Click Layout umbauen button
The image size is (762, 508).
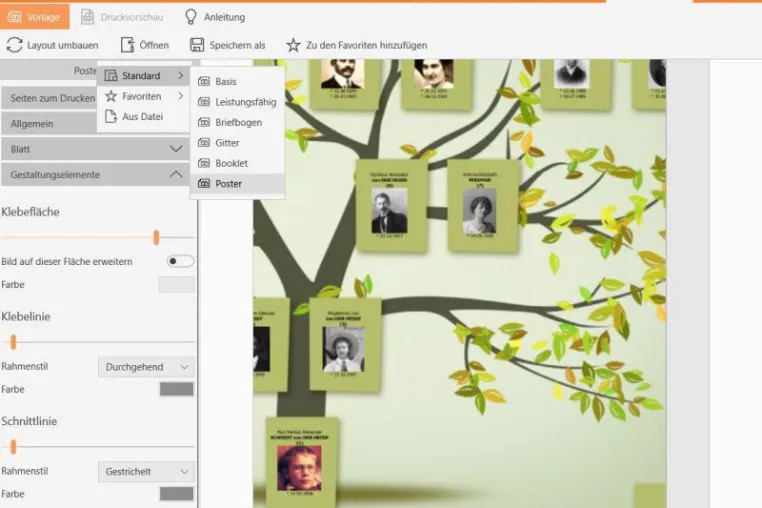52,45
